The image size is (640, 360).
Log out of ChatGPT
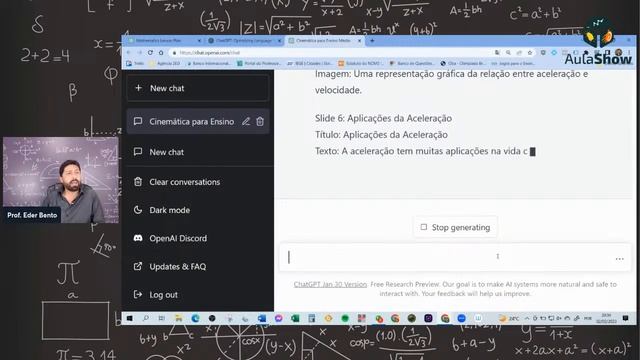tap(198, 295)
